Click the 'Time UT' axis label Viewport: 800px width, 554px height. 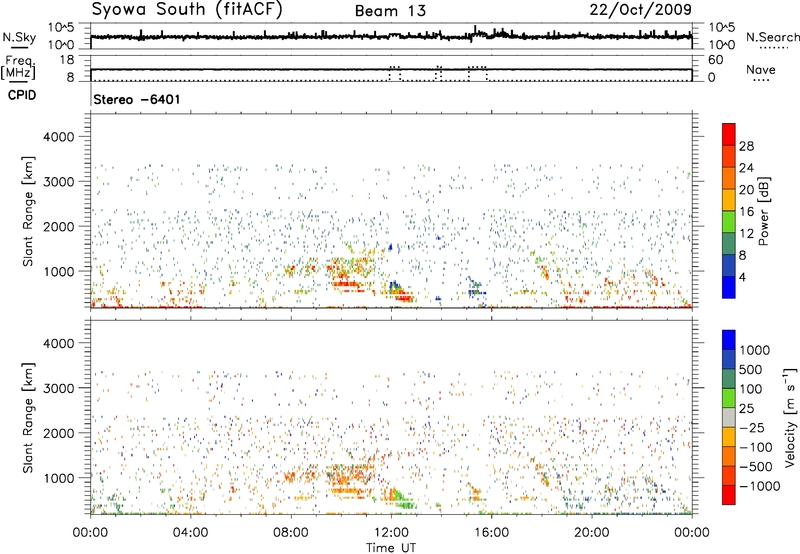pyautogui.click(x=391, y=548)
